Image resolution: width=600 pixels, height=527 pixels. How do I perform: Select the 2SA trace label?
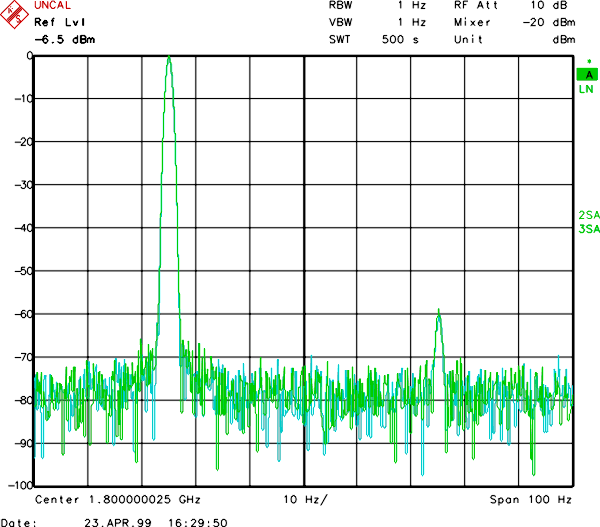pos(587,216)
